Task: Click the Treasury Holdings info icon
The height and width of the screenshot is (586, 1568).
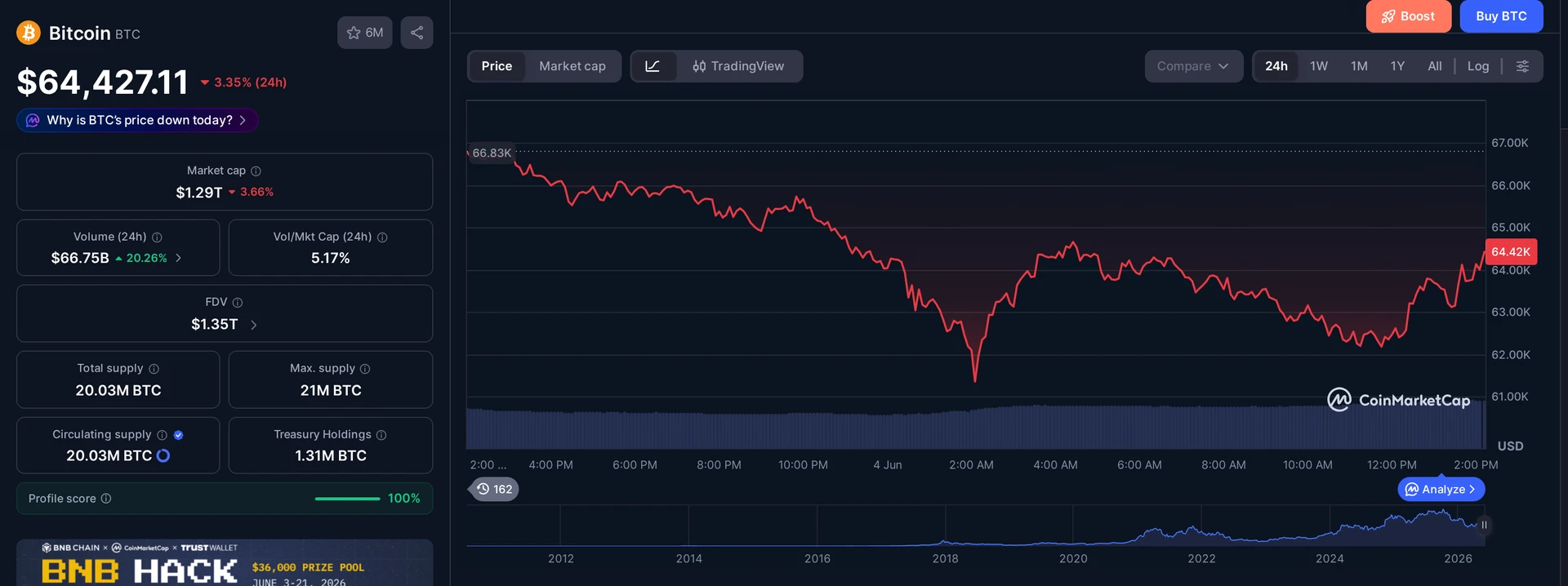Action: pos(381,435)
